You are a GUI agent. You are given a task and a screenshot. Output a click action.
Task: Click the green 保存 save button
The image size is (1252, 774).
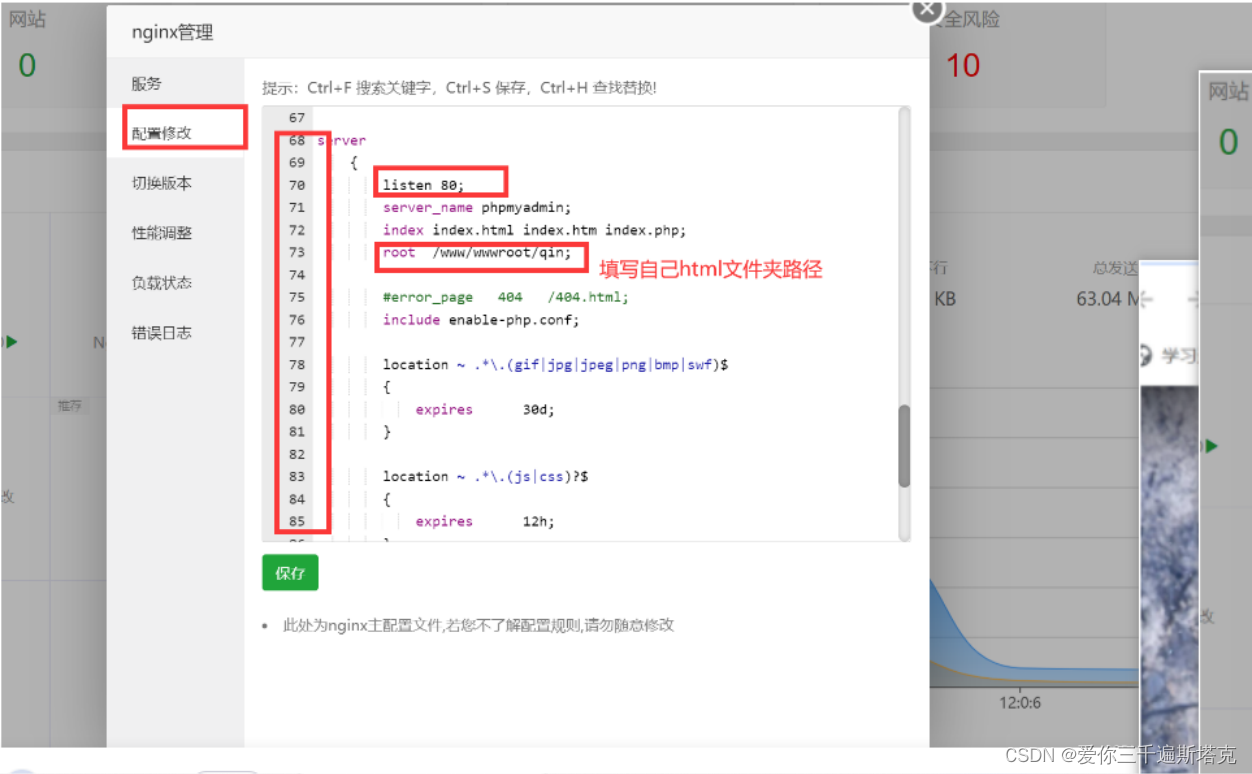click(x=290, y=573)
